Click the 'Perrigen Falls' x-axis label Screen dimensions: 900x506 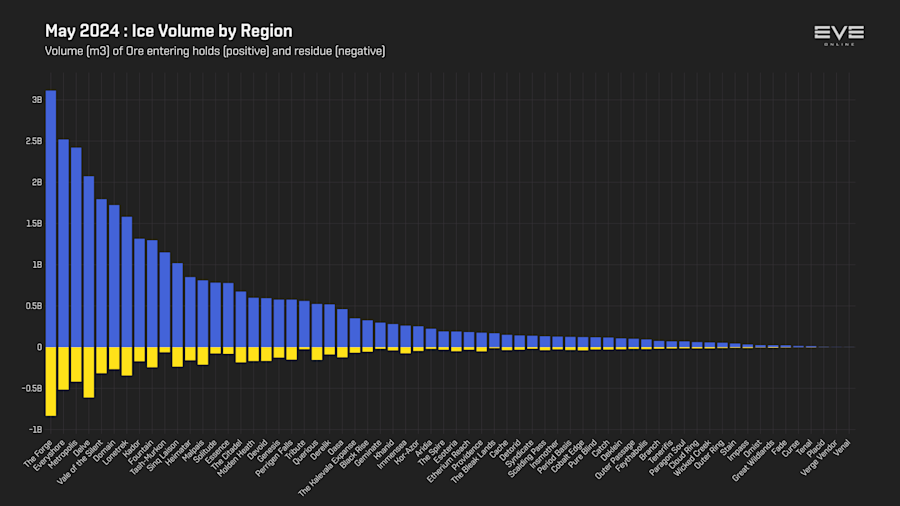(274, 458)
